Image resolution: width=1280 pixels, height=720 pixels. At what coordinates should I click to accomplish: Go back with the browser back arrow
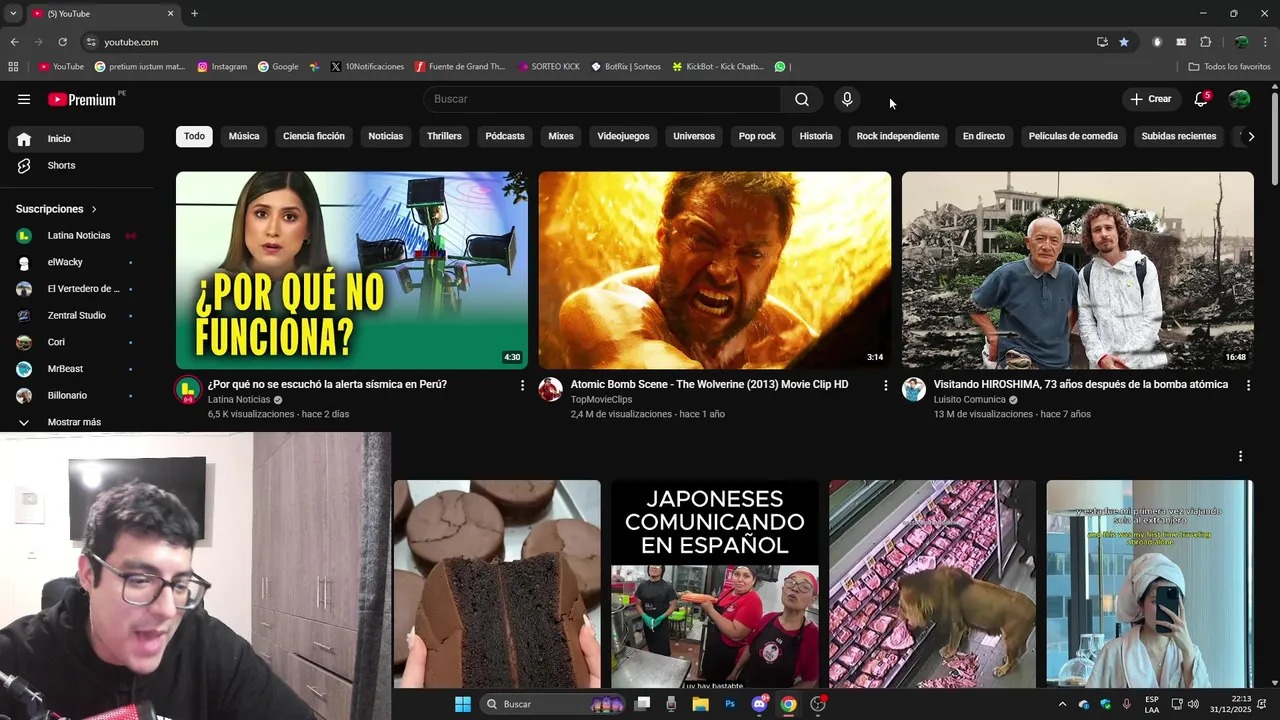point(14,42)
